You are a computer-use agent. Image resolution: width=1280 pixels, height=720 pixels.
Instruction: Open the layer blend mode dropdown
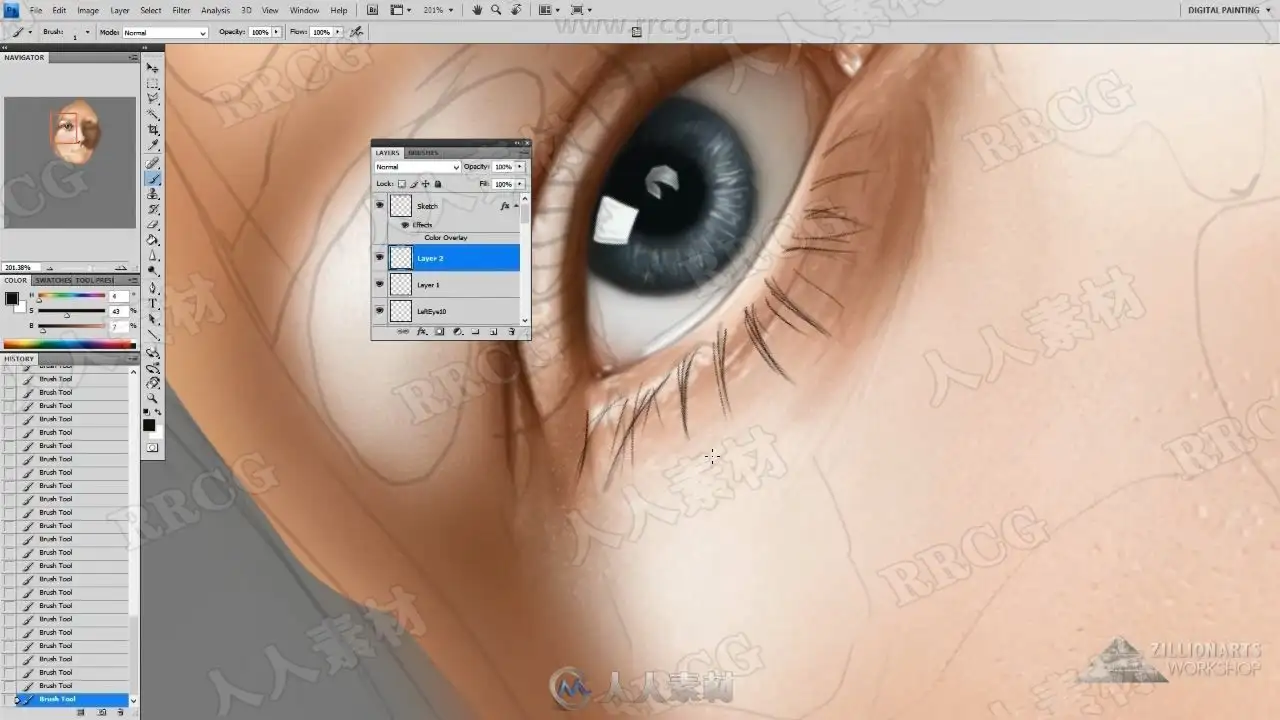tap(417, 167)
